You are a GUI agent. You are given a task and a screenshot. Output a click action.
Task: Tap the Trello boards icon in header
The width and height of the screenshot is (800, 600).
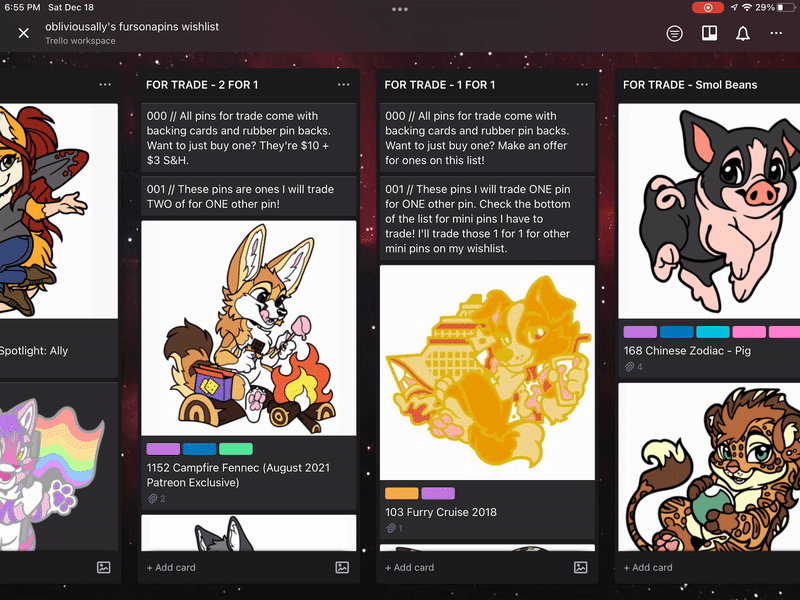(x=708, y=33)
